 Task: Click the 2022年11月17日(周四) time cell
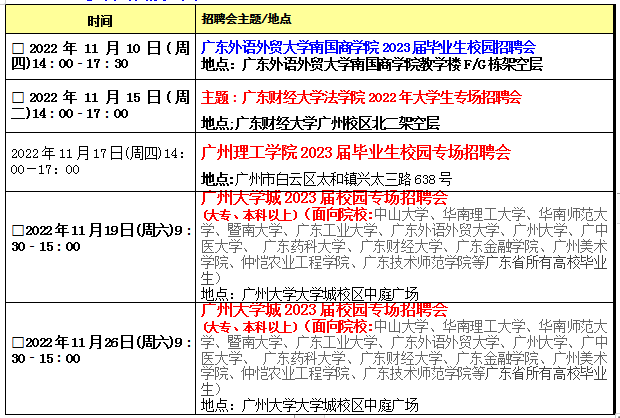(98, 161)
